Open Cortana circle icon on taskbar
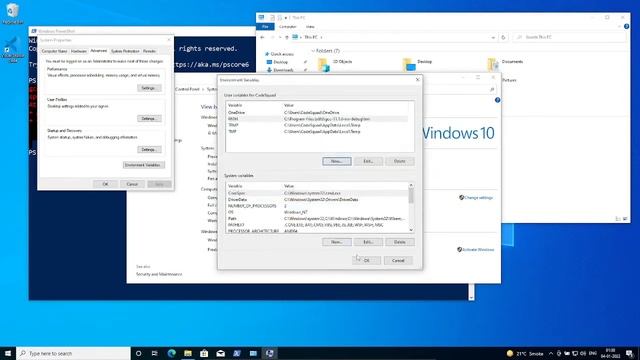This screenshot has height=360, width=640. pyautogui.click(x=138, y=353)
